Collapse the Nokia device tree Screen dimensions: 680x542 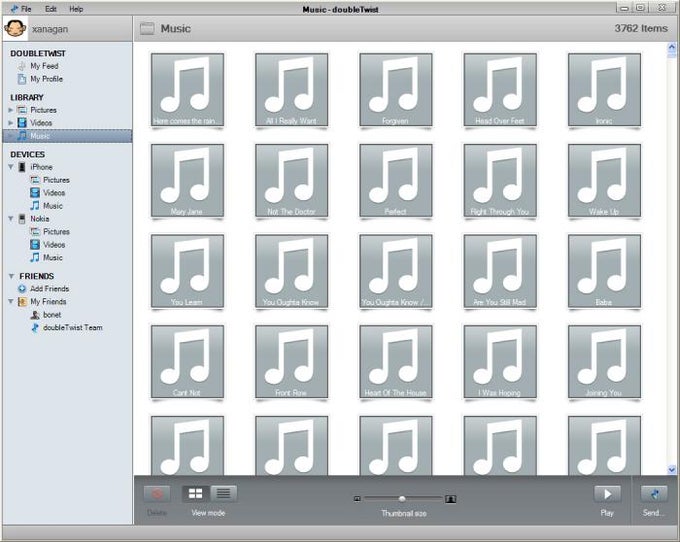coord(11,219)
